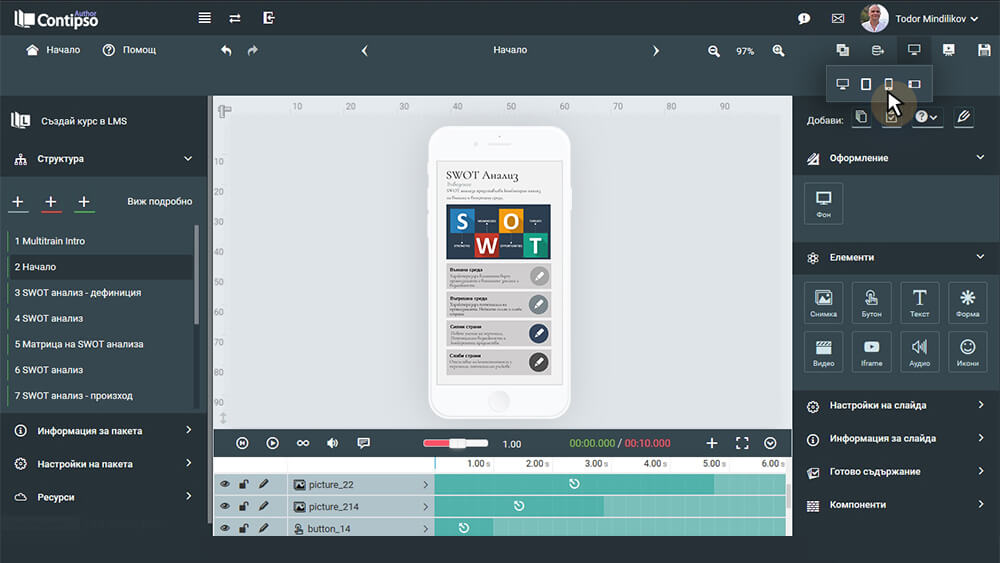Click the swap arrows icon in top bar
The image size is (1000, 563).
235,18
